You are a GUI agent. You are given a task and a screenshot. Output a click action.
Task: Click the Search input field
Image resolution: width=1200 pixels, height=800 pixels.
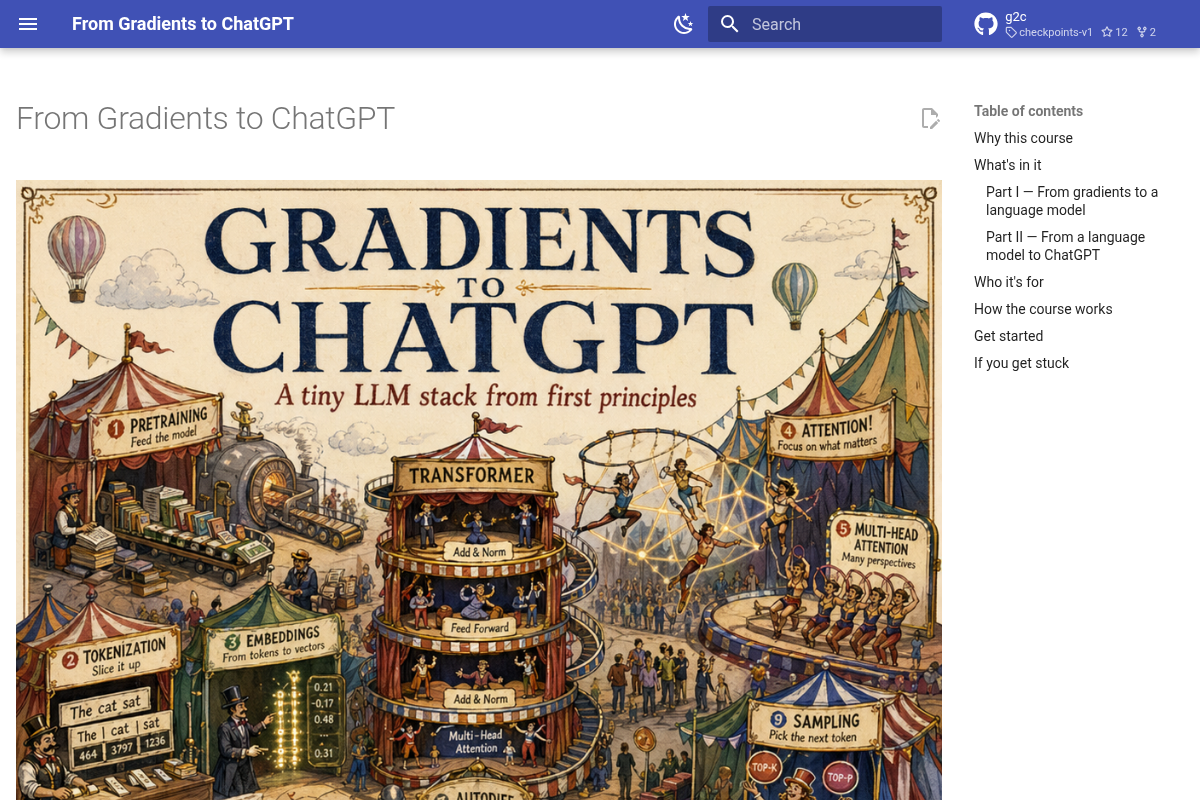click(825, 24)
